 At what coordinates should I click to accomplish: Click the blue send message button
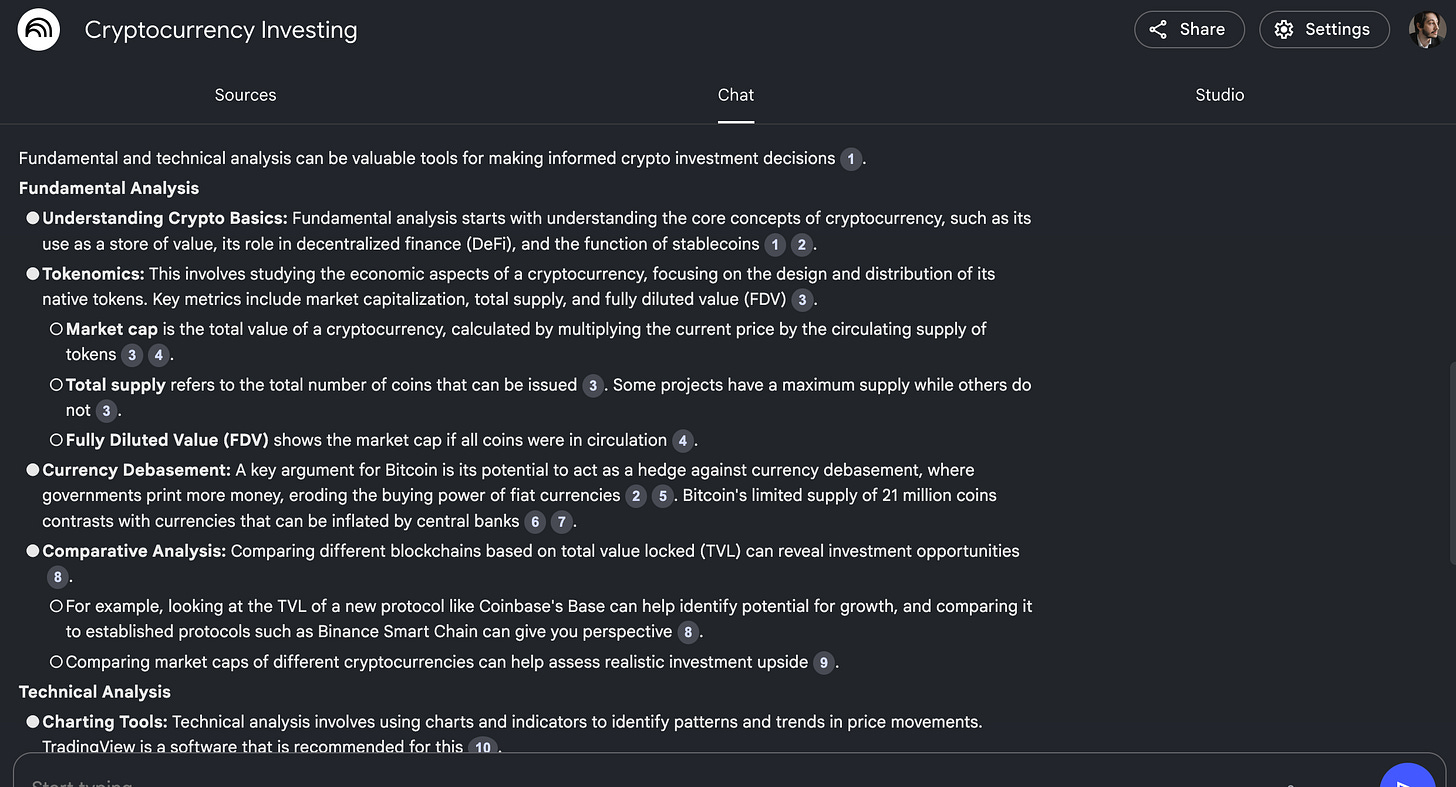1407,776
